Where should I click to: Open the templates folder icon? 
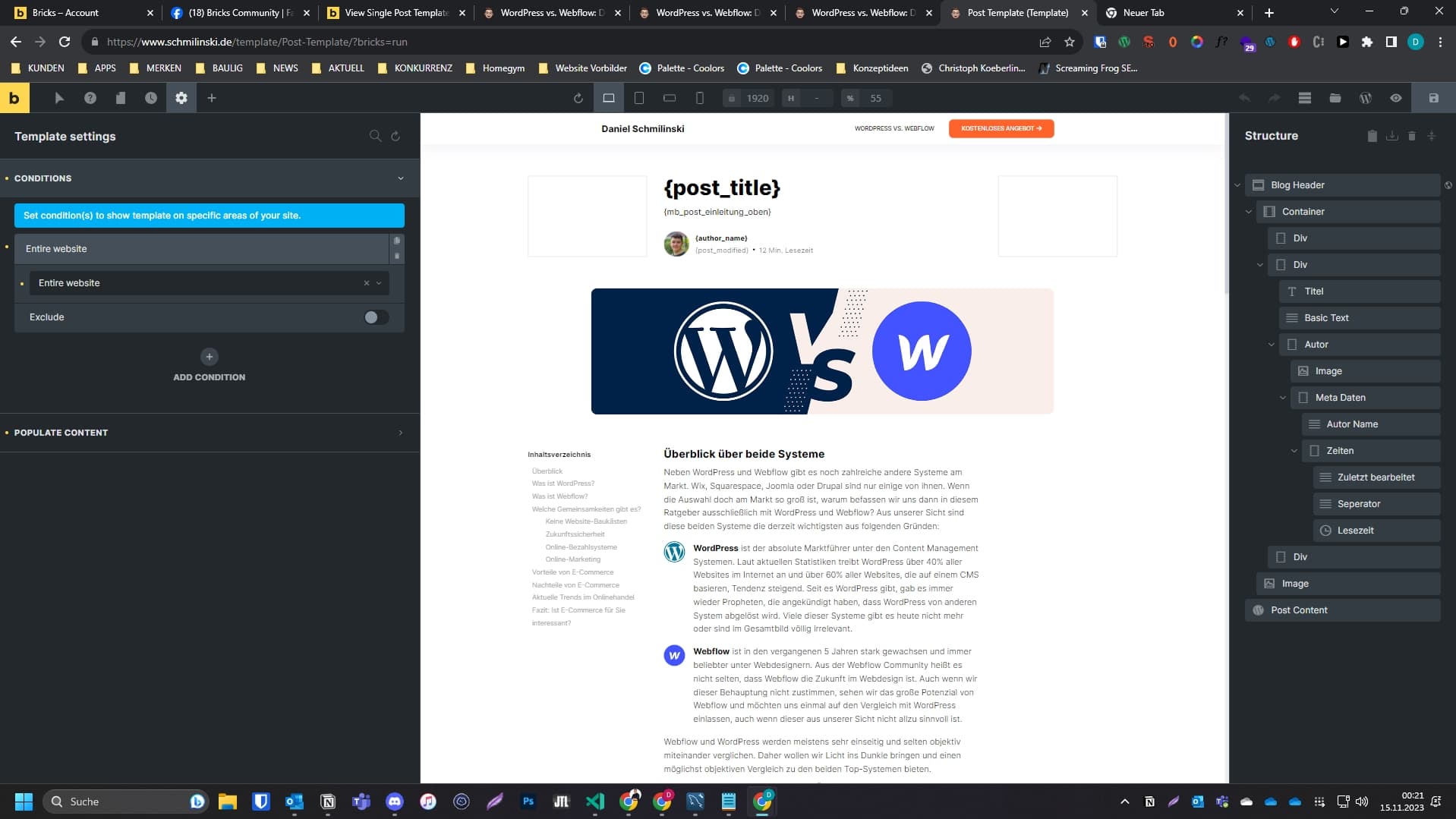pos(1335,98)
